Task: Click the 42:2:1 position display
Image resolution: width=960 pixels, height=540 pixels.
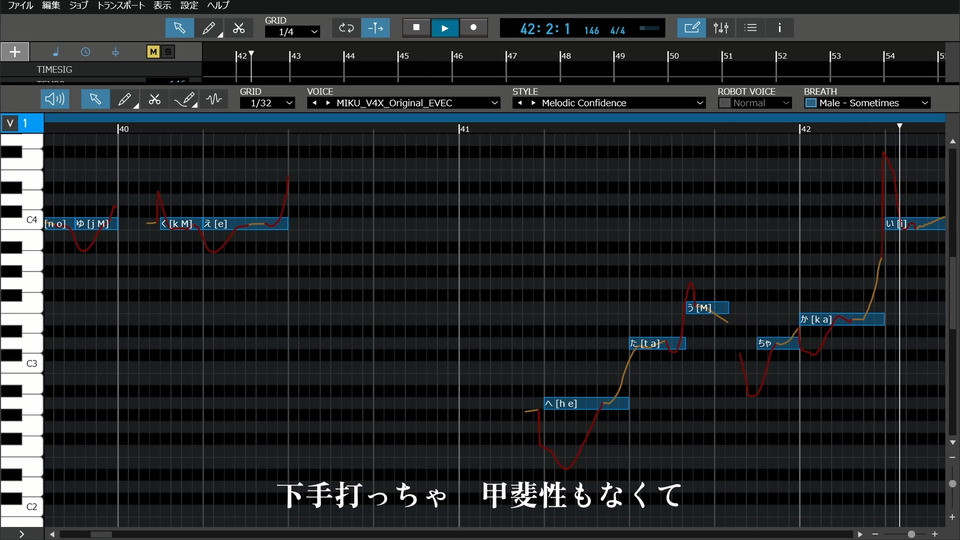Action: [x=545, y=29]
